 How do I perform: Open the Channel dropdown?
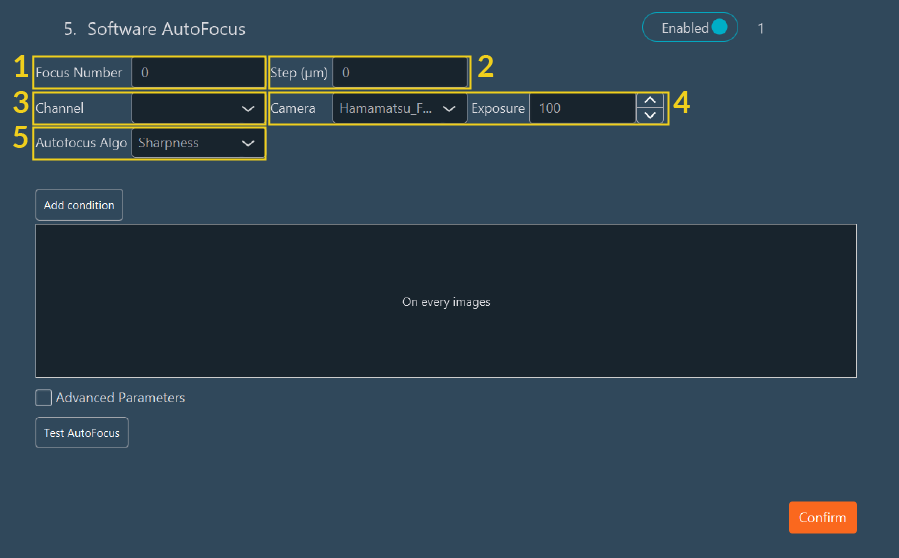tap(197, 108)
